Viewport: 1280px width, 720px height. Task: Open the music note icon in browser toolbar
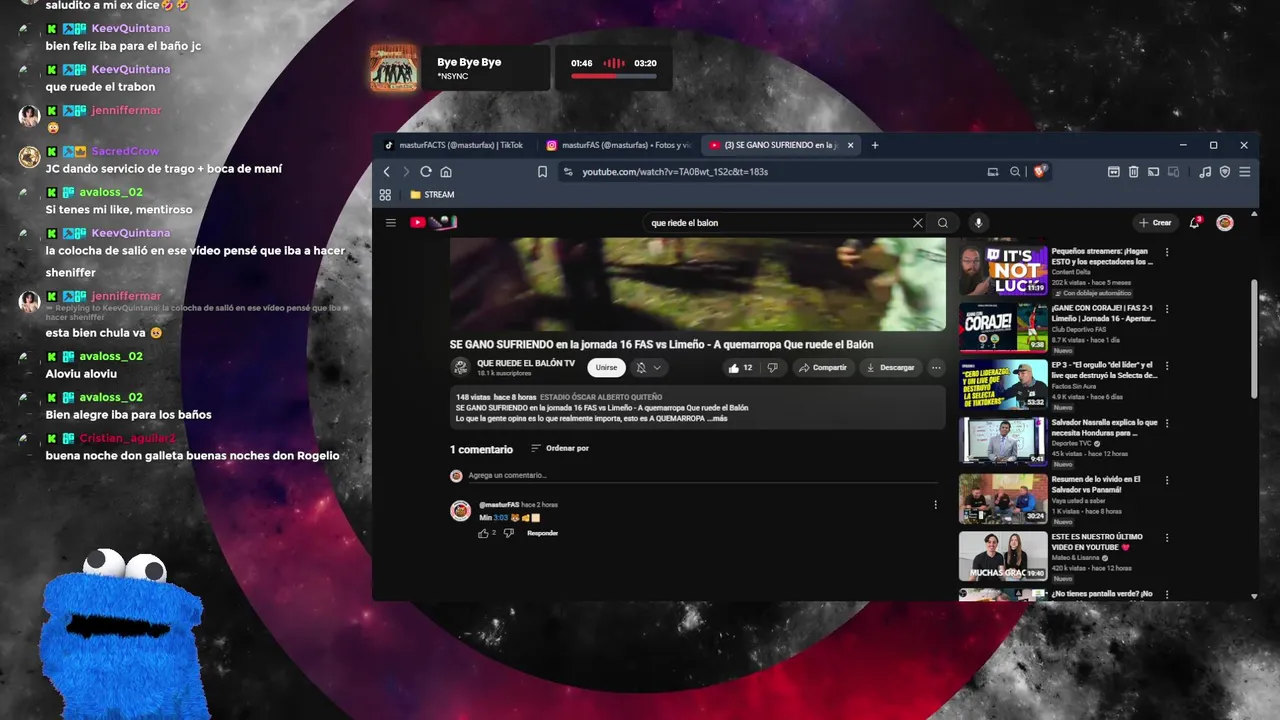tap(1205, 172)
